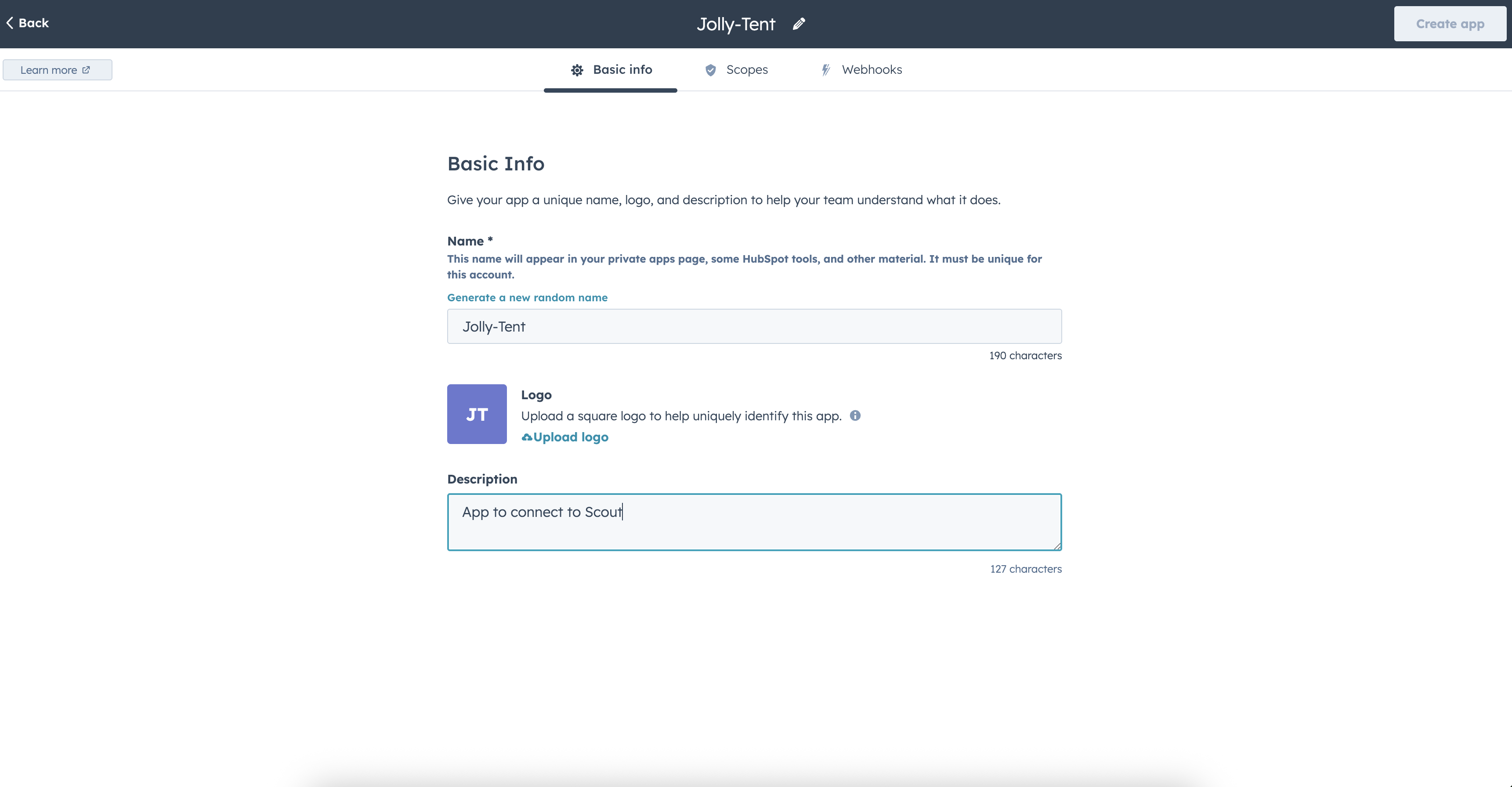
Task: Click the external link icon in Learn more
Action: 86,70
